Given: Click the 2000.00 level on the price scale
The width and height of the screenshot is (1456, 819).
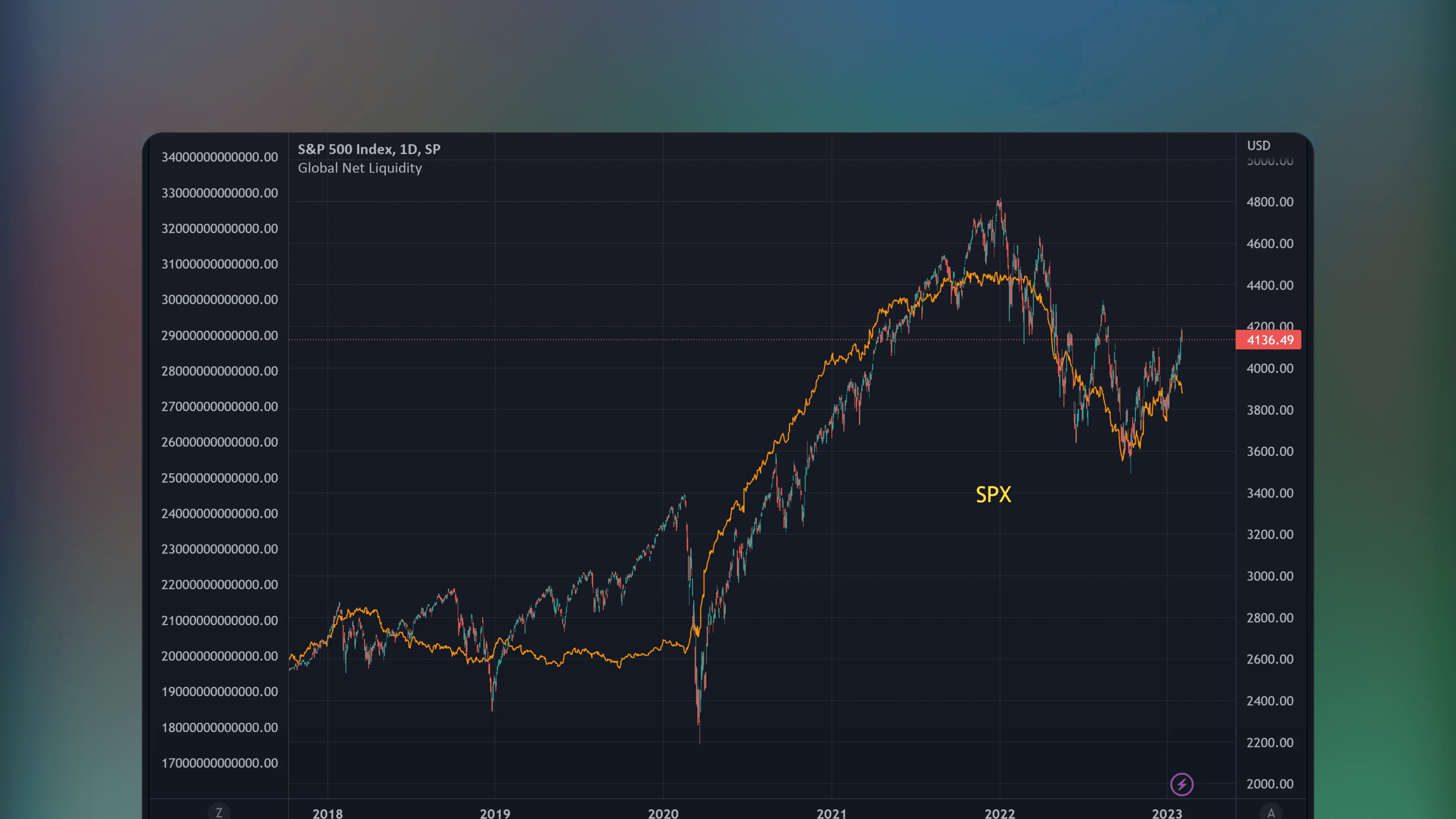Looking at the screenshot, I should (x=1269, y=784).
